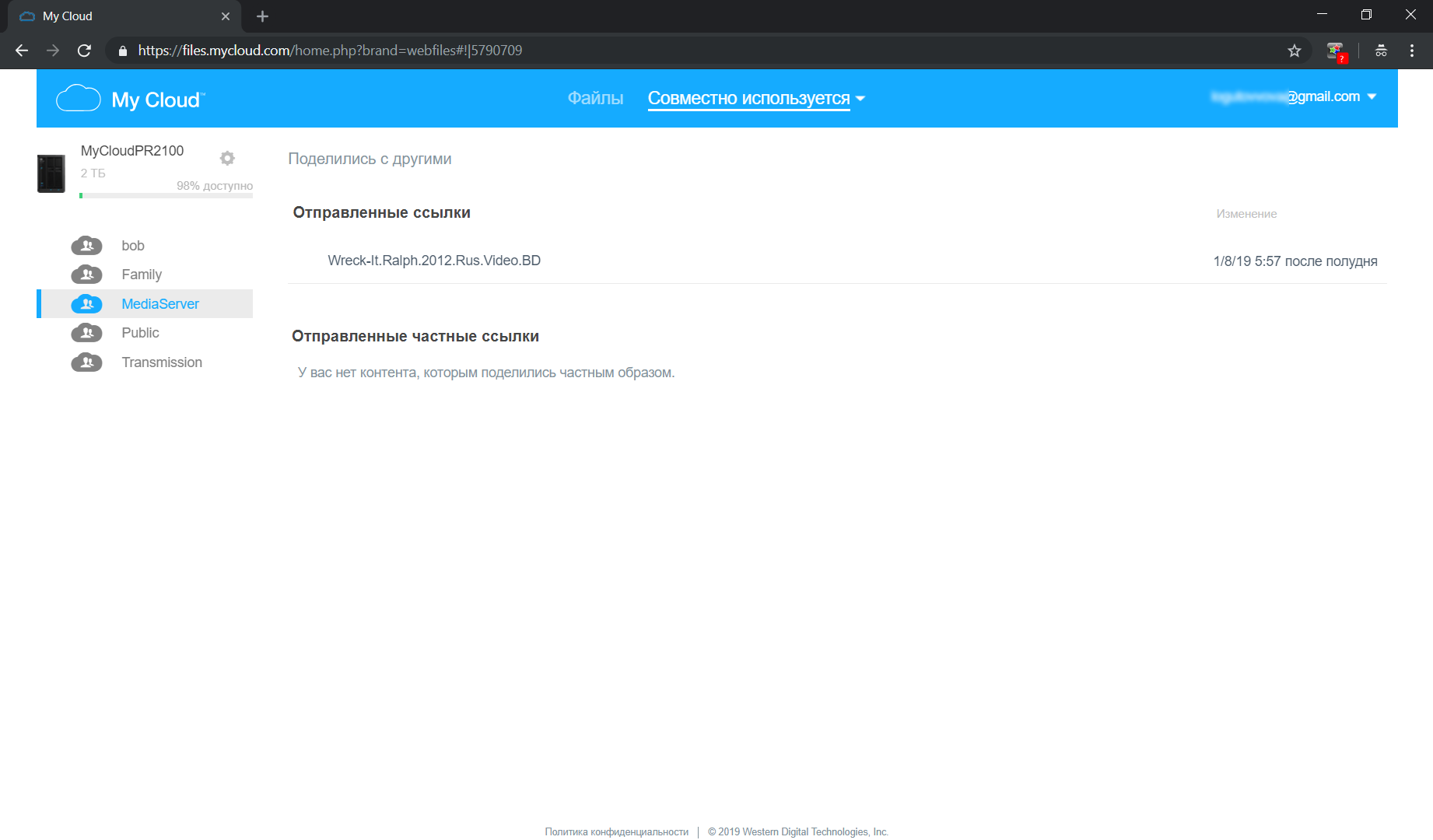
Task: Click the My Cloud logo cloud icon
Action: click(x=79, y=99)
